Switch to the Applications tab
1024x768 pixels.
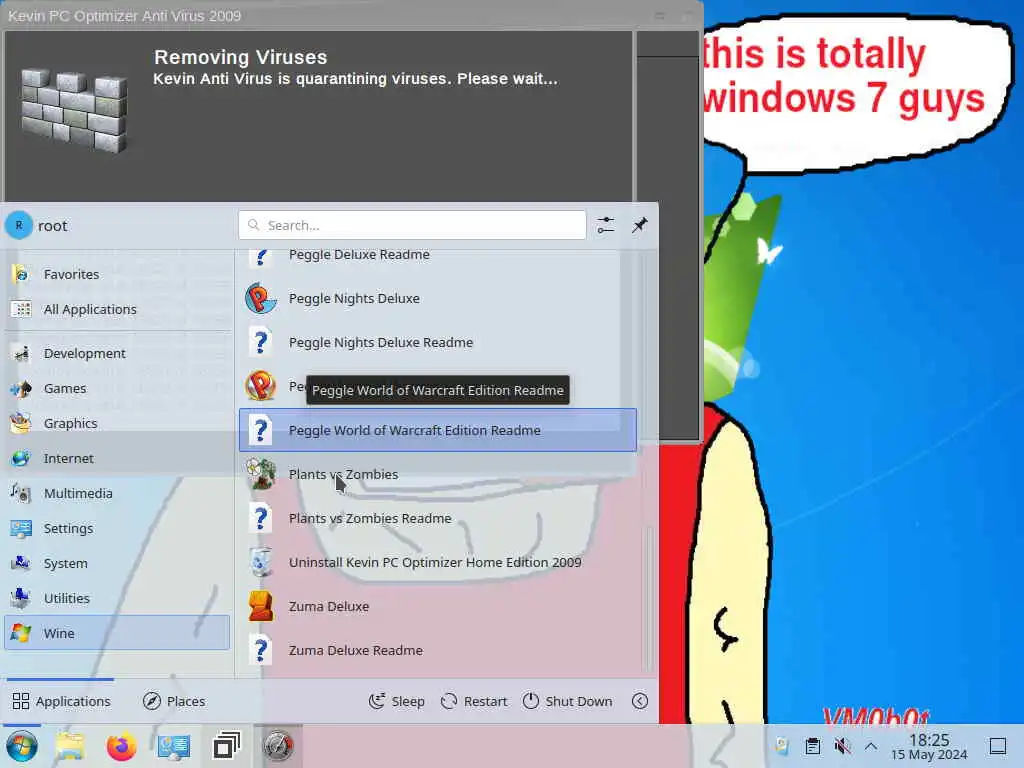61,701
